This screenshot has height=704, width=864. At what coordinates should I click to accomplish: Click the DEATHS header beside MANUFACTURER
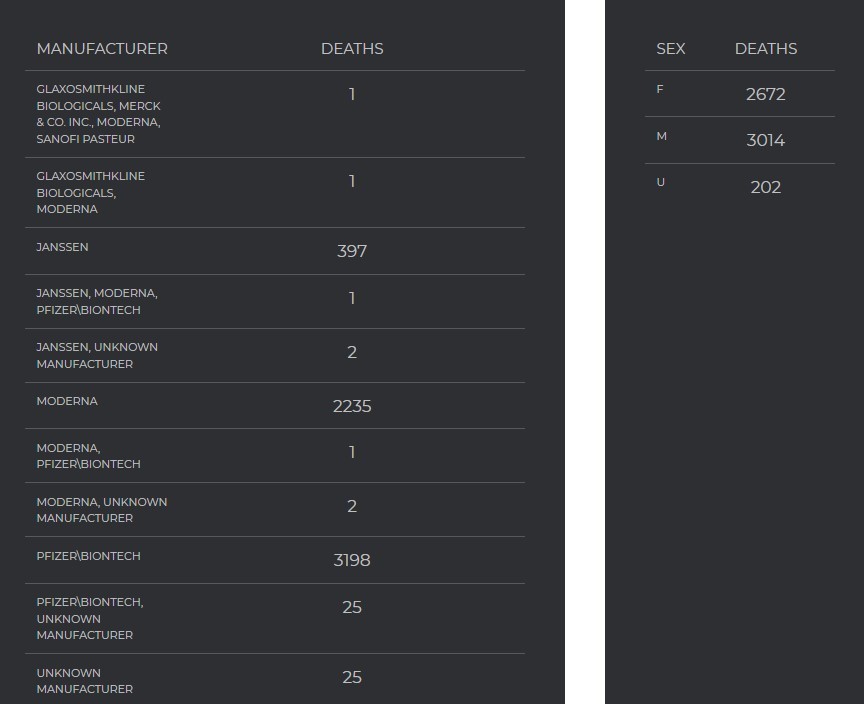pos(352,49)
